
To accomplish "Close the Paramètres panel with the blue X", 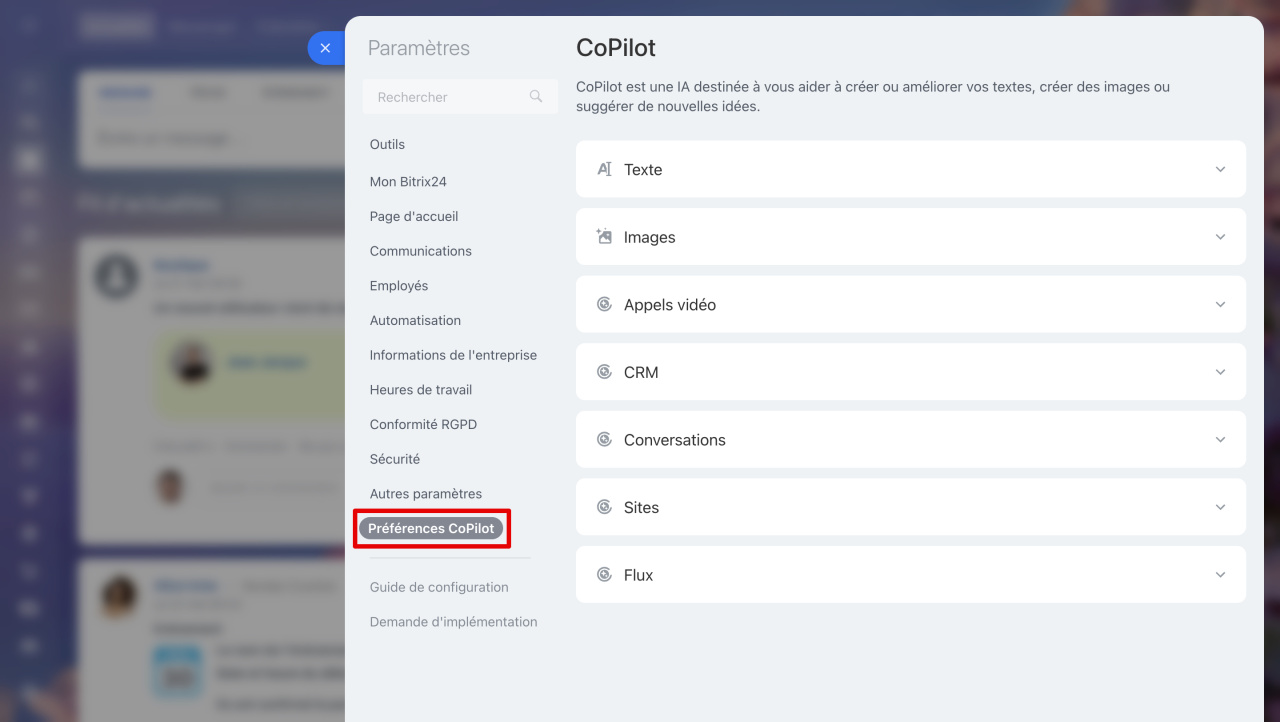I will (x=325, y=48).
